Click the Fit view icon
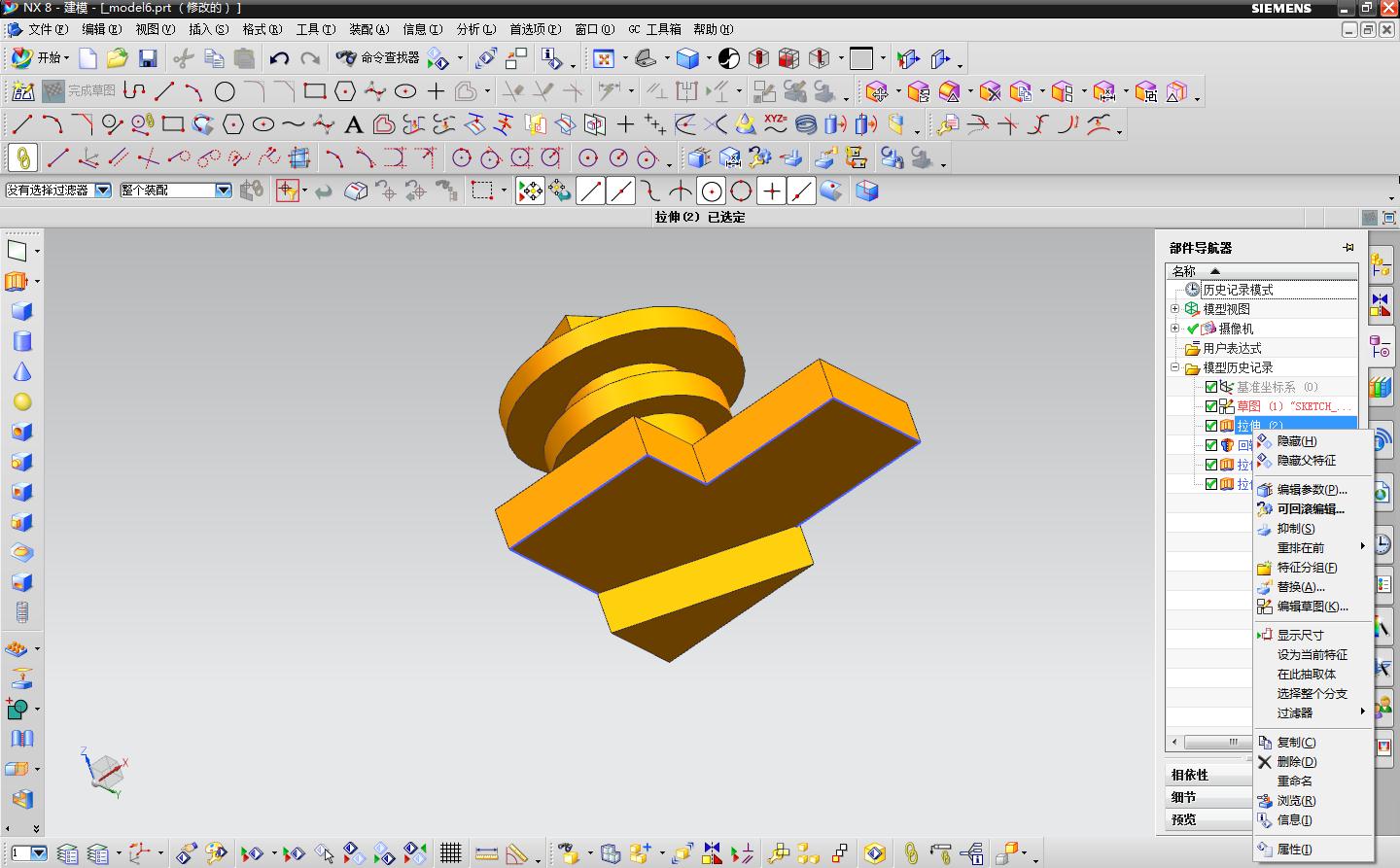The image size is (1400, 868). pyautogui.click(x=604, y=58)
